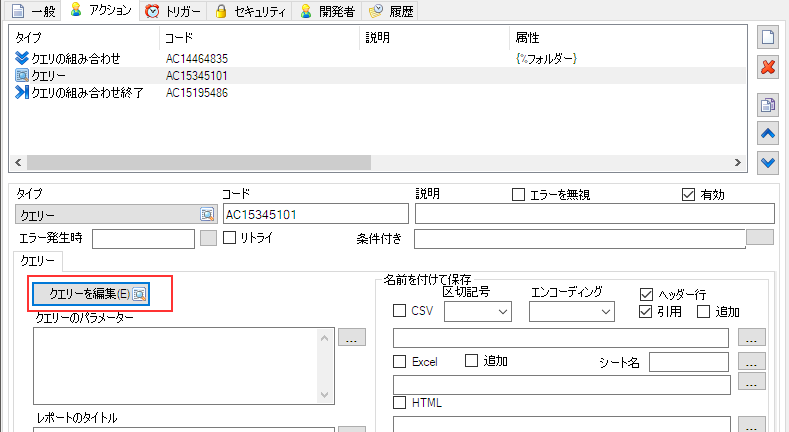Screen dimensions: 789x432
Task: Click parameter box scroll up arrow
Action: (325, 338)
